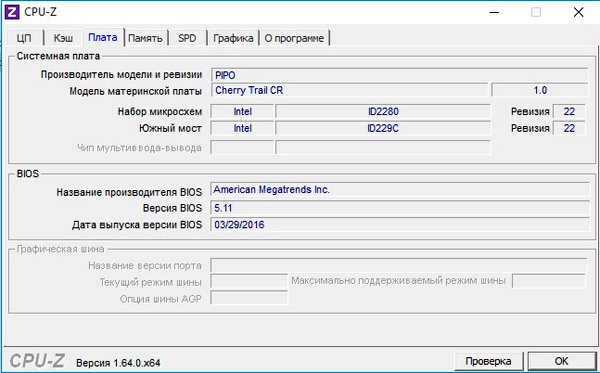Show the О программе tab
Viewport: 600px width, 373px height.
pyautogui.click(x=294, y=38)
